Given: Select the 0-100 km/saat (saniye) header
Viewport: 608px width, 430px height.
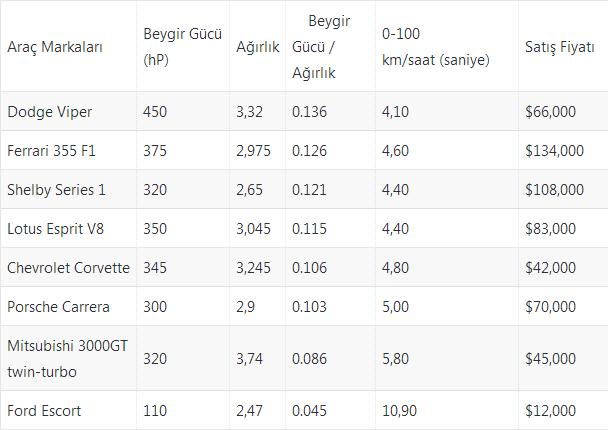Looking at the screenshot, I should tap(435, 47).
